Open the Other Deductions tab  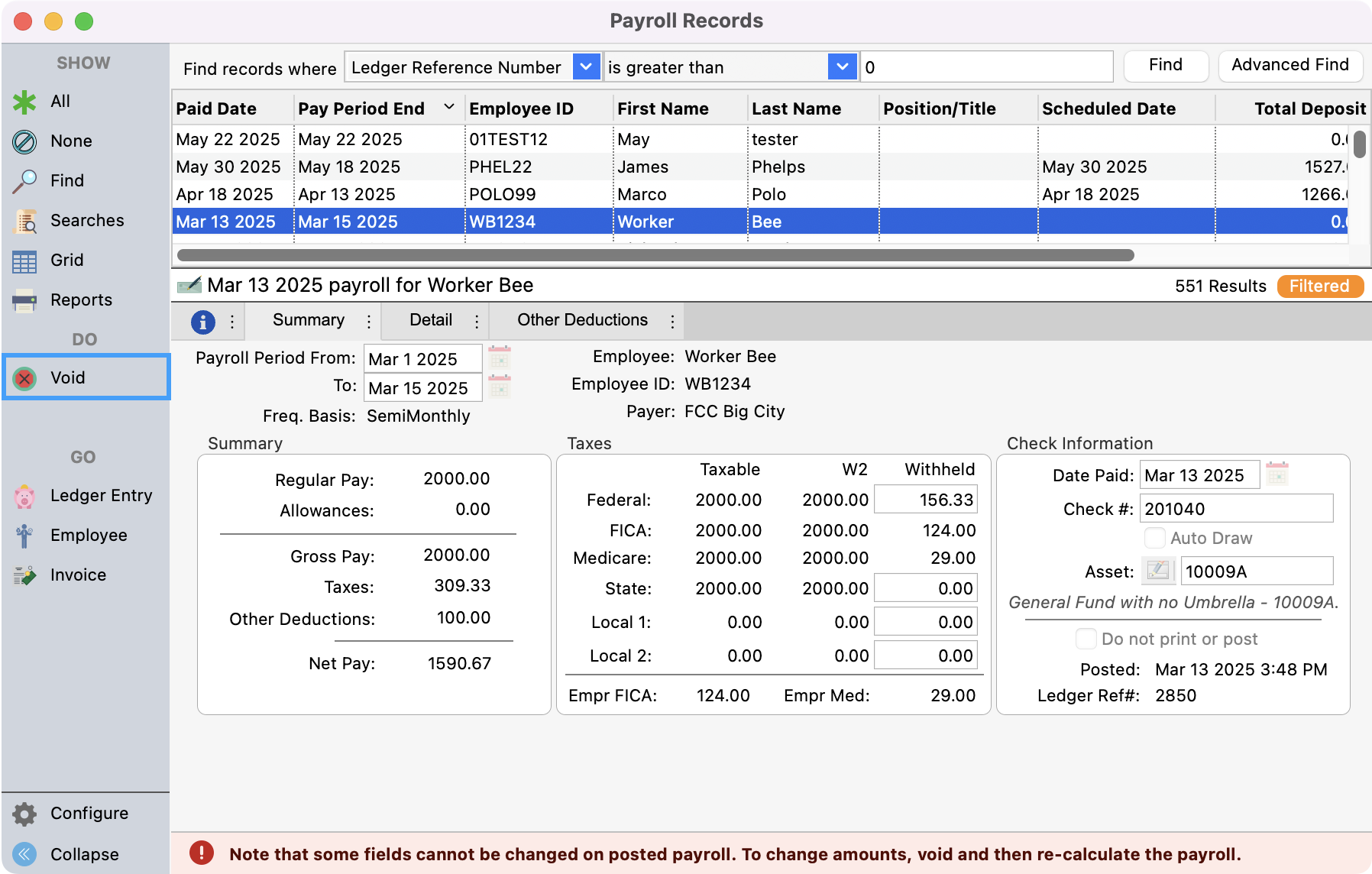click(581, 320)
